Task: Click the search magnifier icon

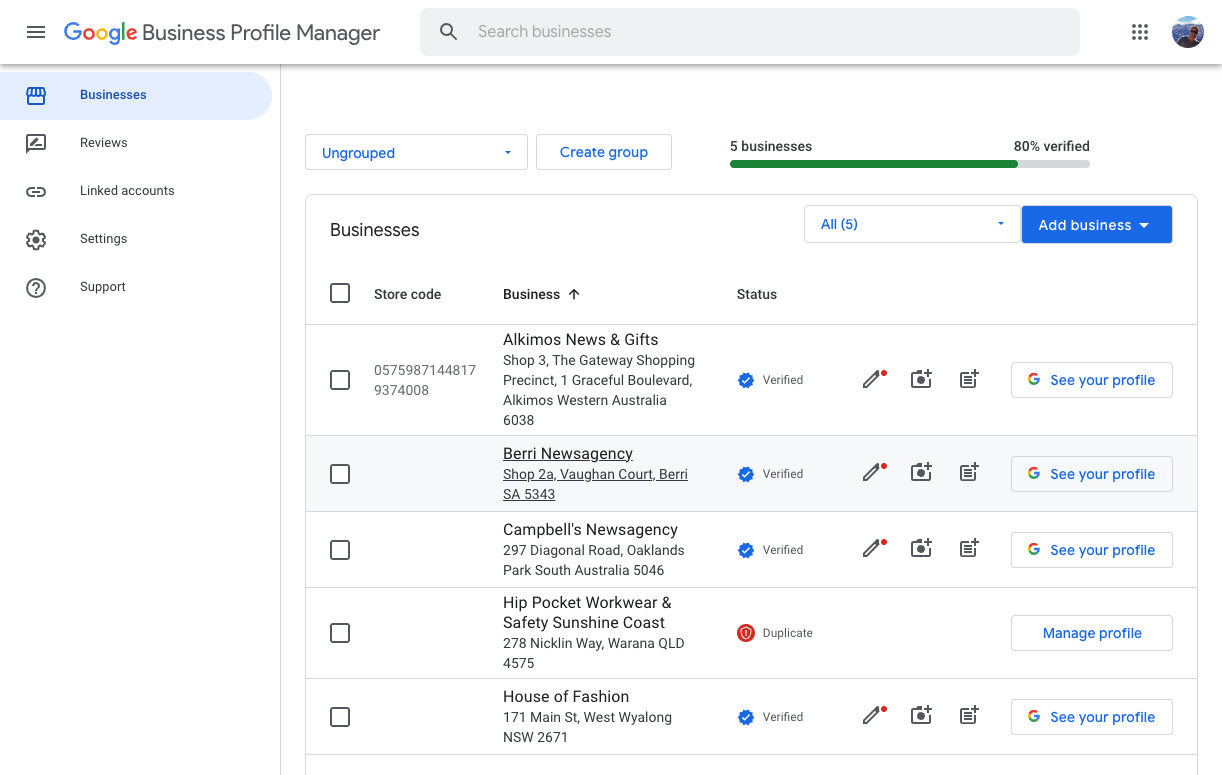Action: click(x=449, y=32)
